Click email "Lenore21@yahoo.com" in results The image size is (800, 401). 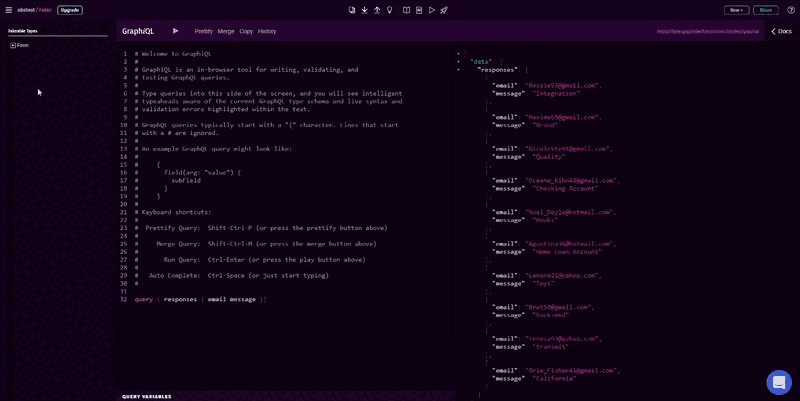(x=562, y=275)
